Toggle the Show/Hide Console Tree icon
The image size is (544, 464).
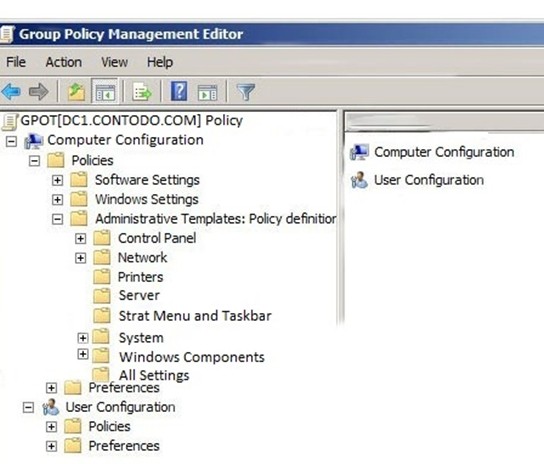click(105, 92)
